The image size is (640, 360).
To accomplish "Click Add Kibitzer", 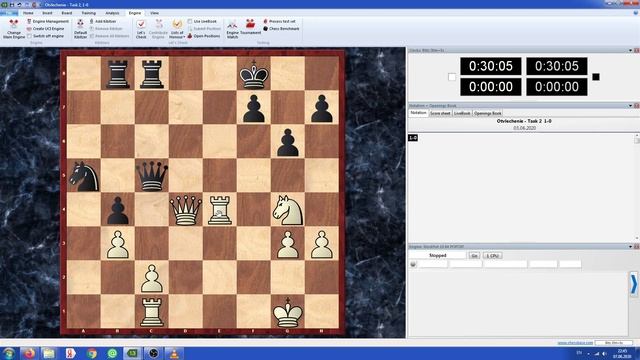I will coord(103,21).
